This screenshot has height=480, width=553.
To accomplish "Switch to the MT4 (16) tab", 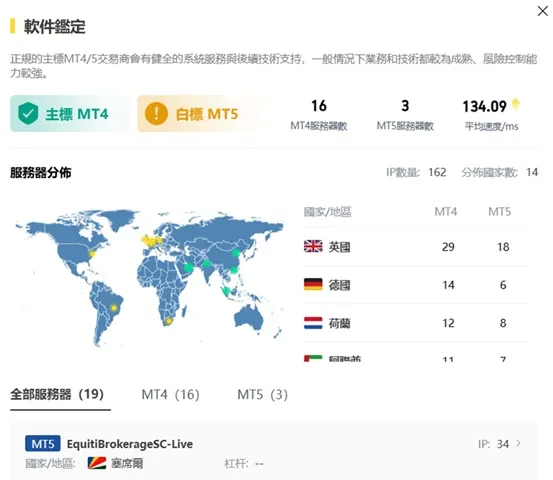I will tap(170, 394).
